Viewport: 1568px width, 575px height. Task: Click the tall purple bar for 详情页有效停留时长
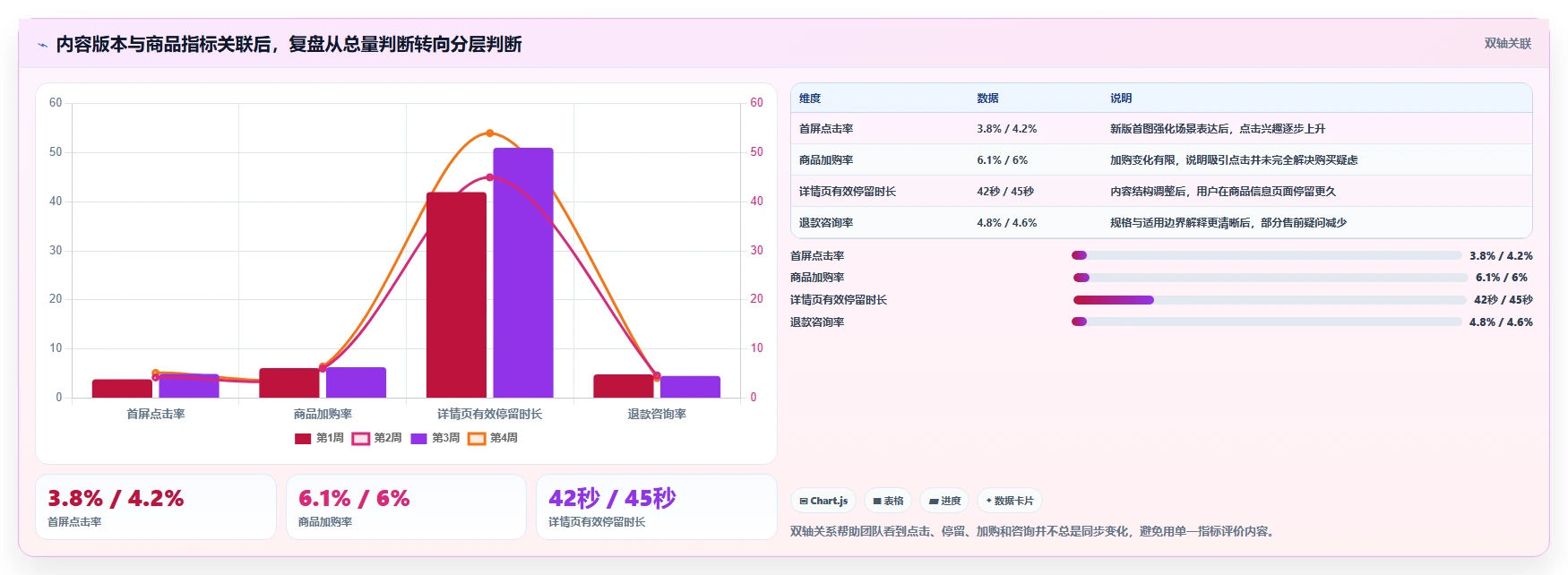point(523,273)
